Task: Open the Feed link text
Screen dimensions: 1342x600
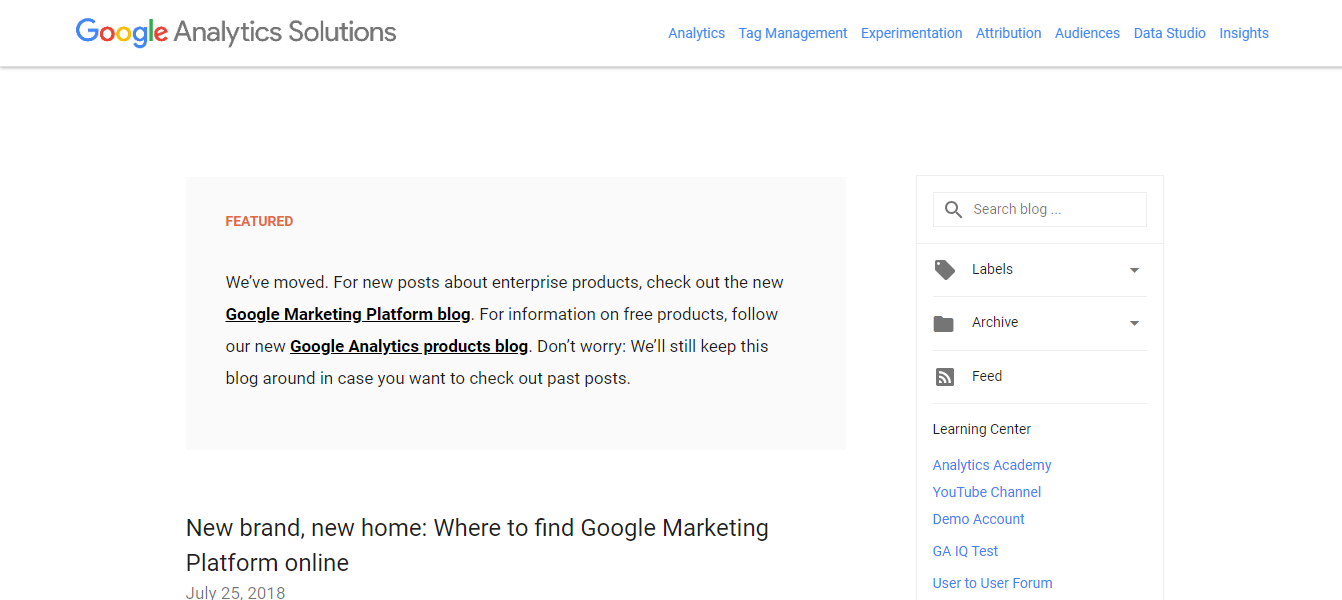Action: tap(987, 376)
